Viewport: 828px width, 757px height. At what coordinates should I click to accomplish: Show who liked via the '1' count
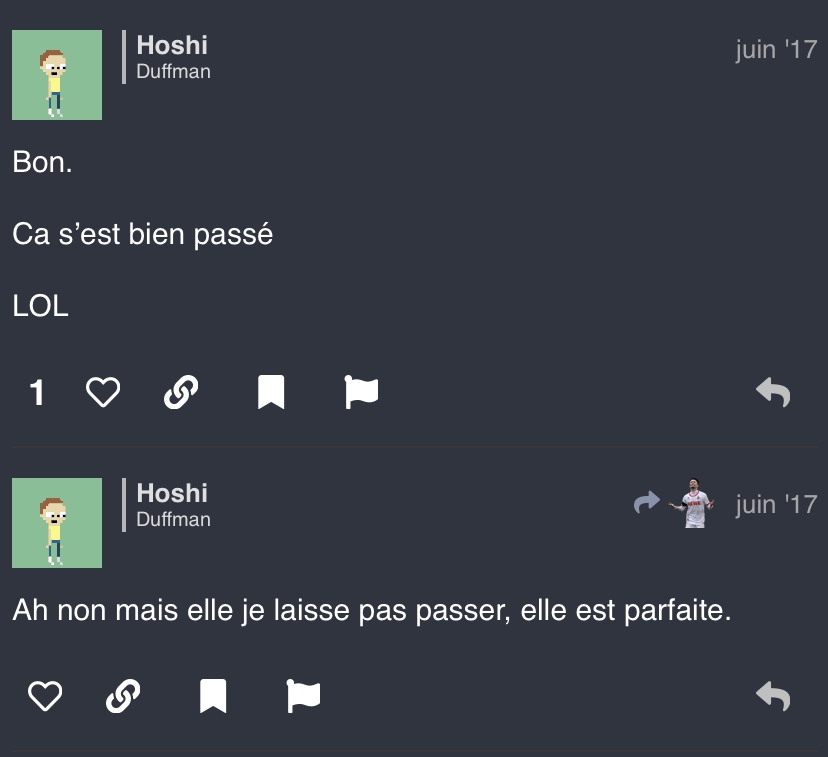point(36,393)
